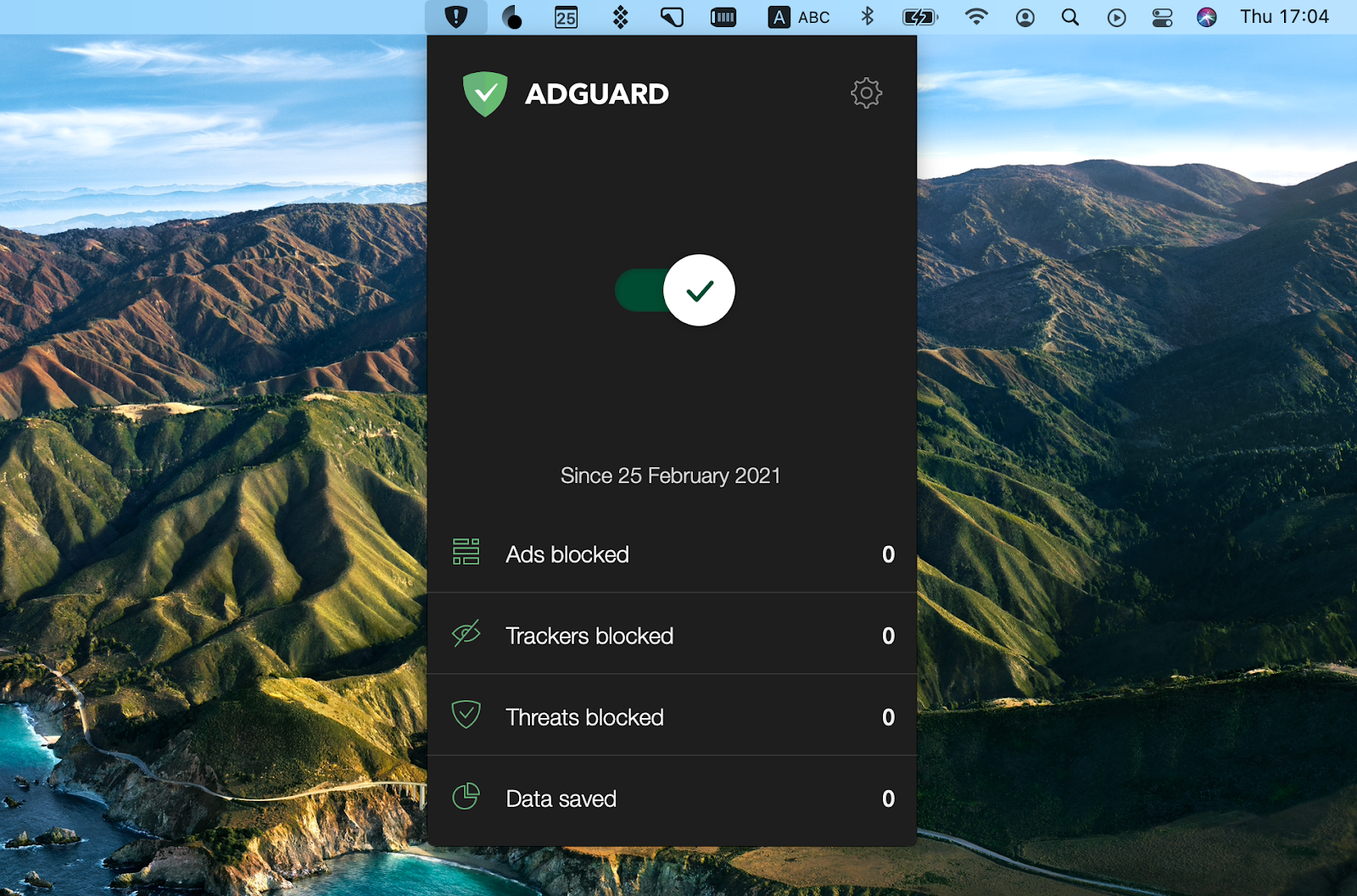Viewport: 1357px width, 896px height.
Task: Click the Ads blocked count value
Action: [888, 554]
